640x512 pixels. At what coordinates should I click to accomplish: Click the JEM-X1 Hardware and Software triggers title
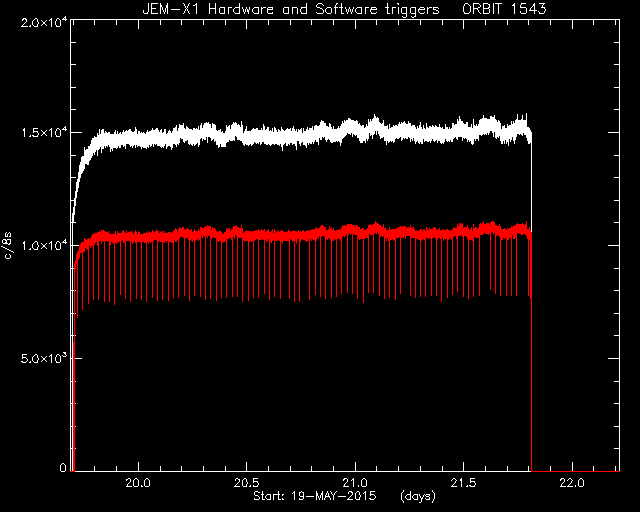[291, 9]
